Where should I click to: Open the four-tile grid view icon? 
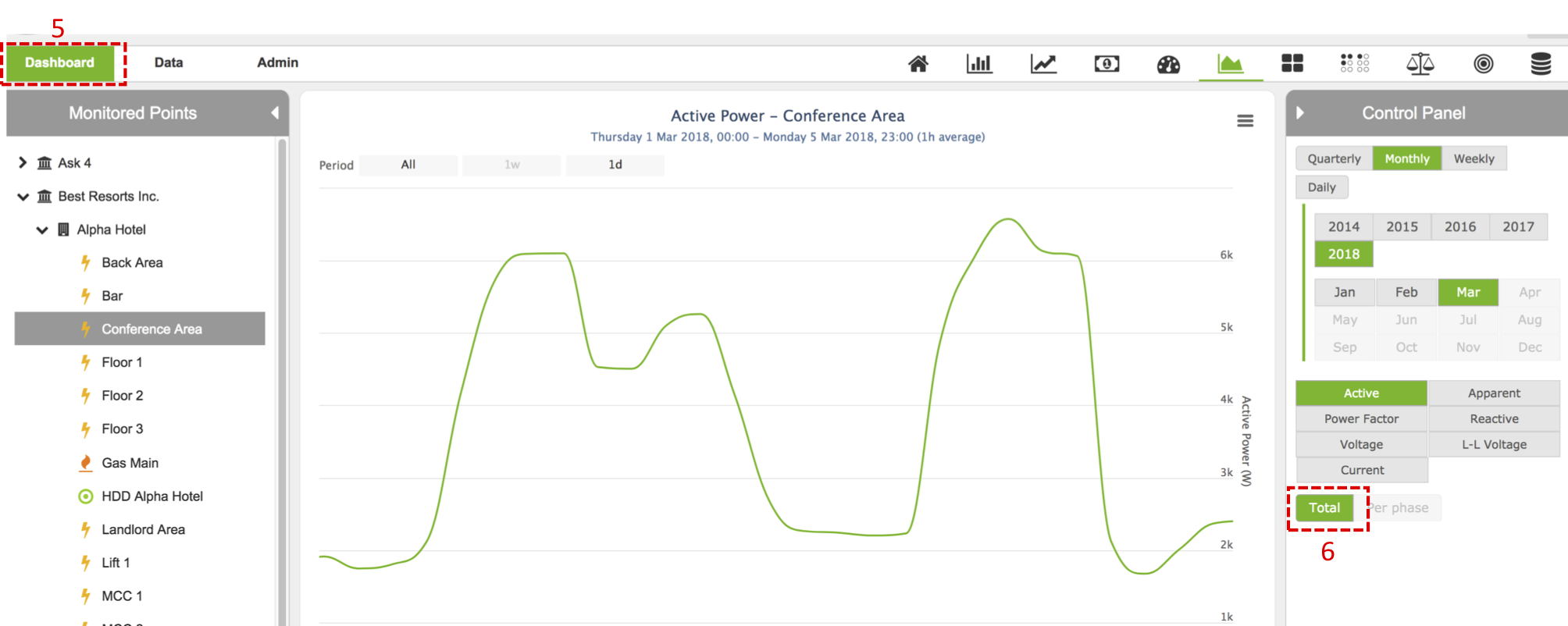point(1292,64)
